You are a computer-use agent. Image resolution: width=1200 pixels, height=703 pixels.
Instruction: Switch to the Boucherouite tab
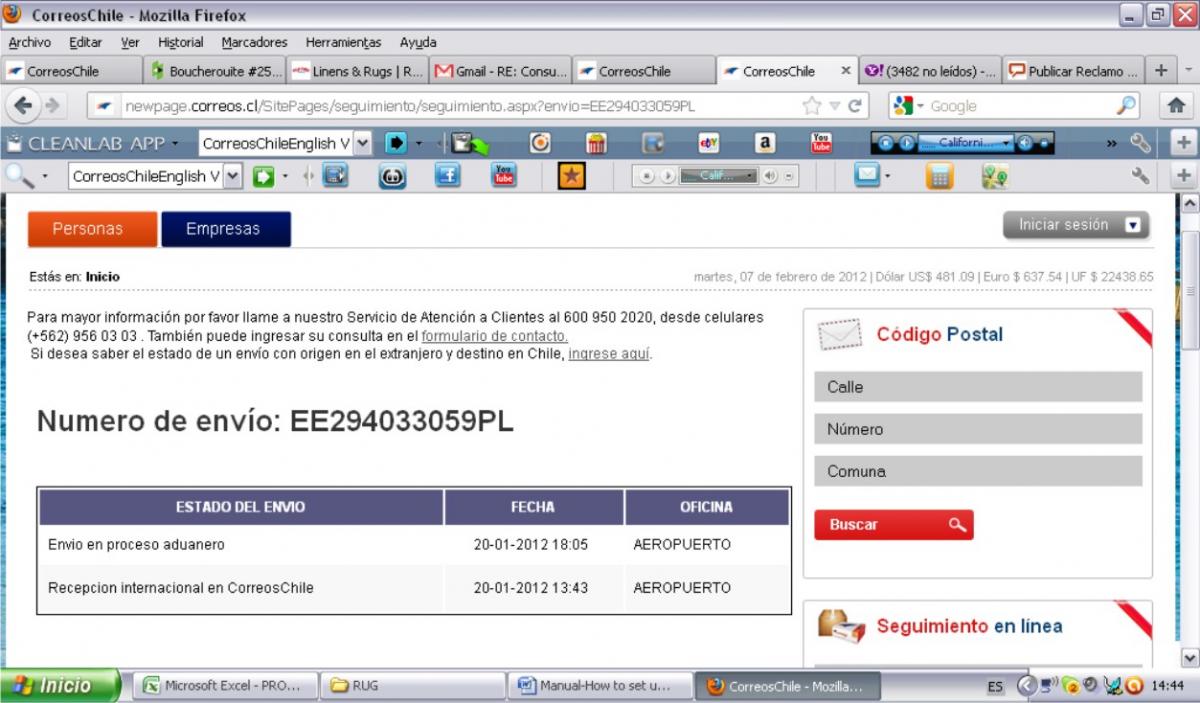pyautogui.click(x=216, y=71)
